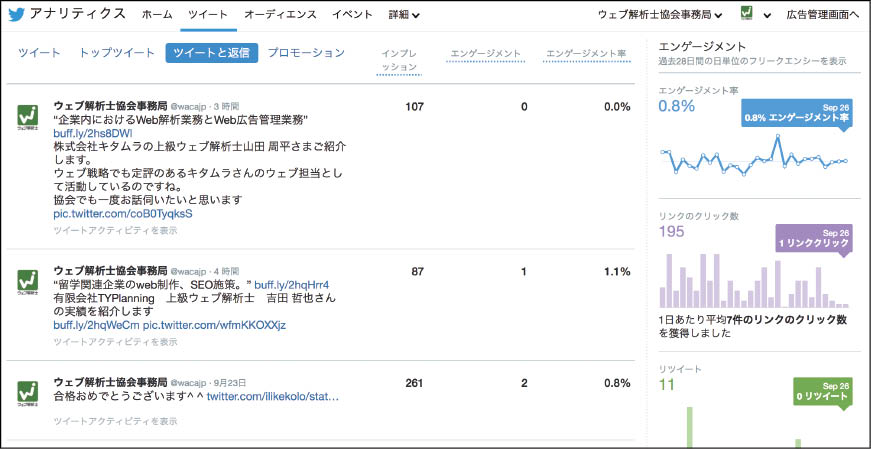Click avatar of the Web解析業務 tweet

27,117
